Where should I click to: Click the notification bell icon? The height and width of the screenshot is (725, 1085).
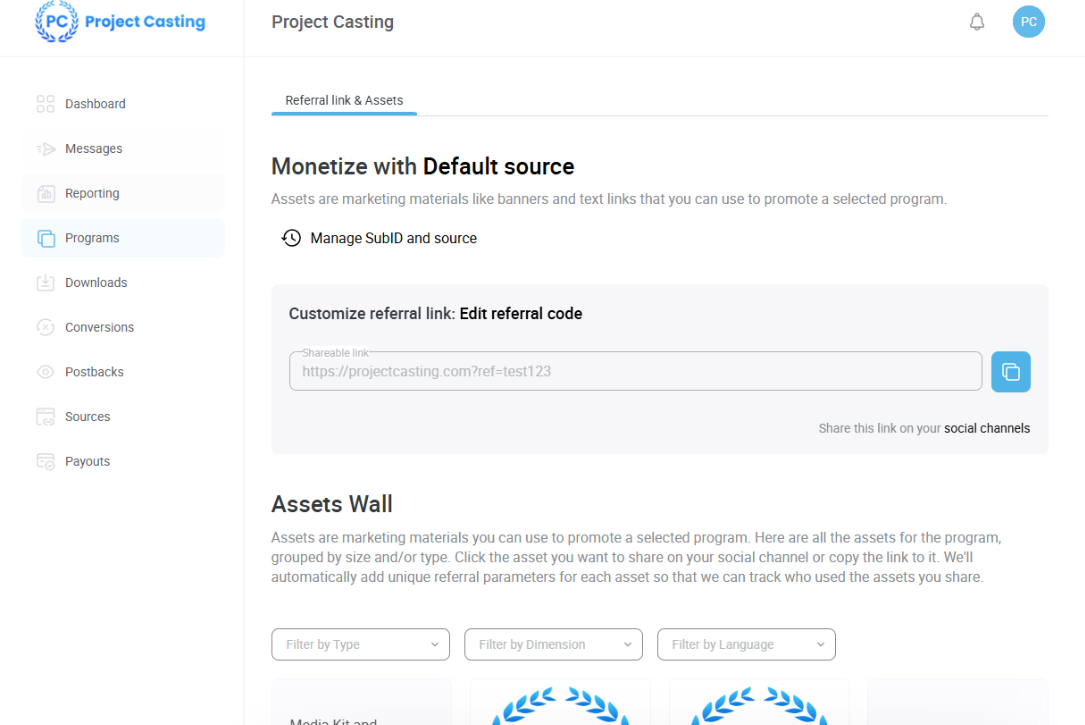point(977,22)
